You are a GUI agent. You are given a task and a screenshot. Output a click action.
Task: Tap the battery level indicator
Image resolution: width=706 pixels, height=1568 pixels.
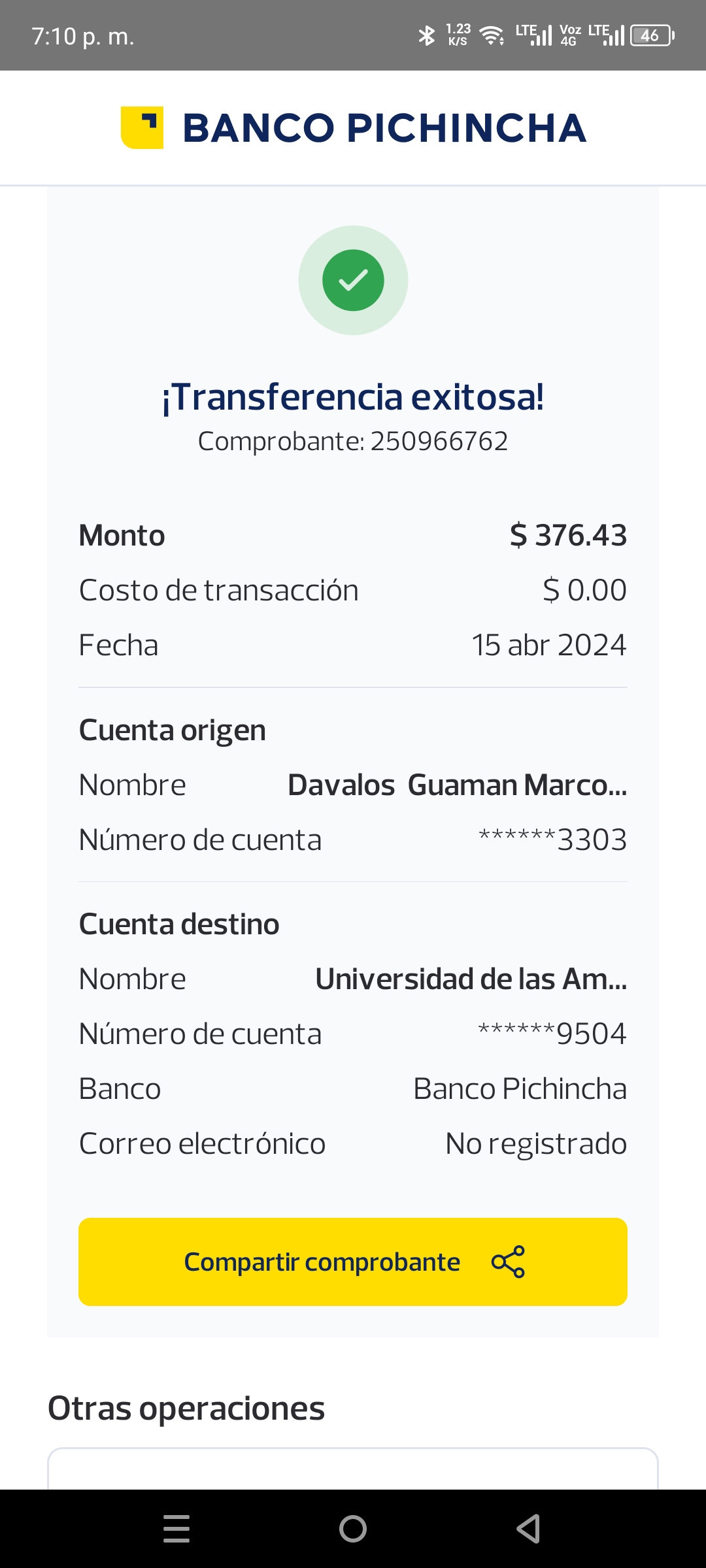(x=652, y=35)
